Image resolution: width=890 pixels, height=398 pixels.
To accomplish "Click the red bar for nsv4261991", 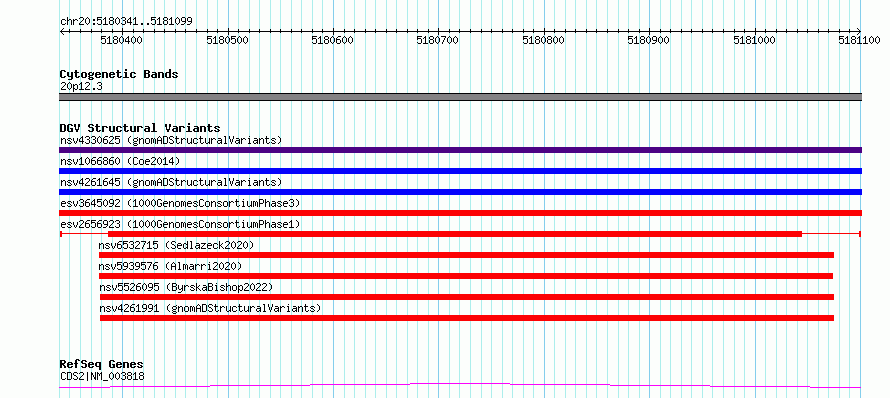I will [467, 318].
